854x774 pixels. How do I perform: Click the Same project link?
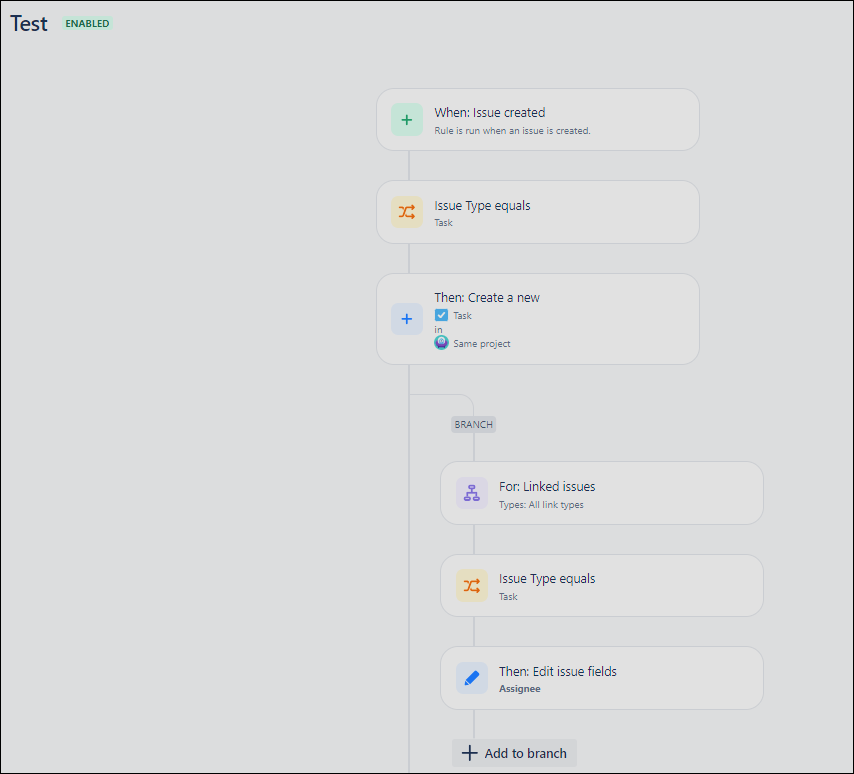point(481,342)
